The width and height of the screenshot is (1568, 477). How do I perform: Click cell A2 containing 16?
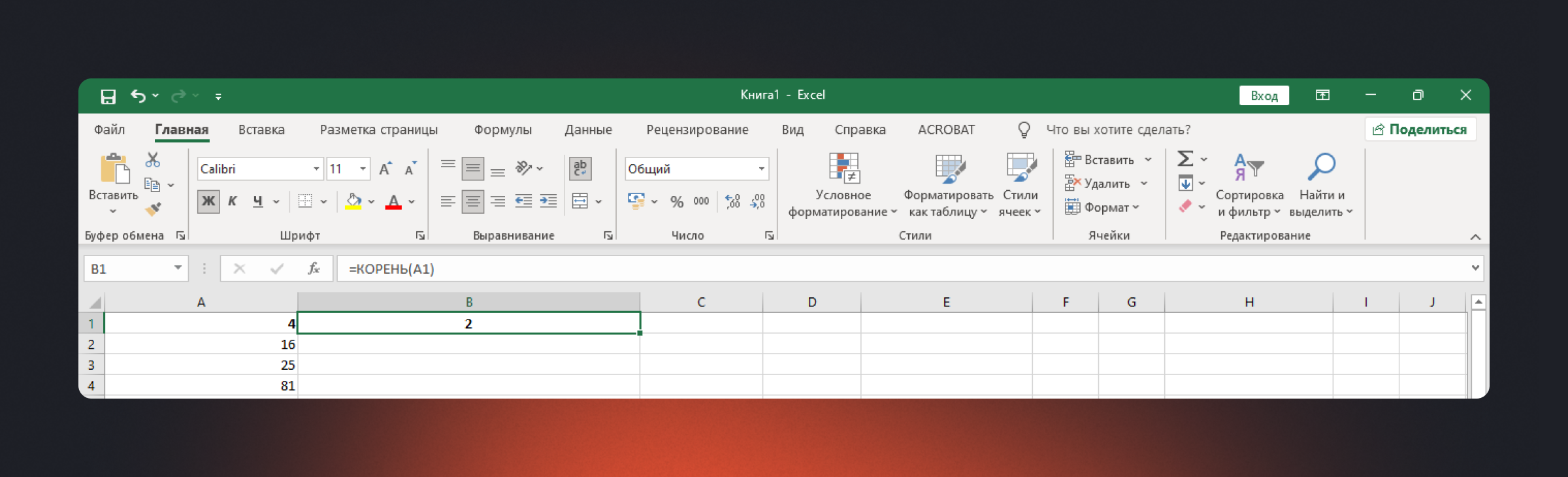coord(201,344)
